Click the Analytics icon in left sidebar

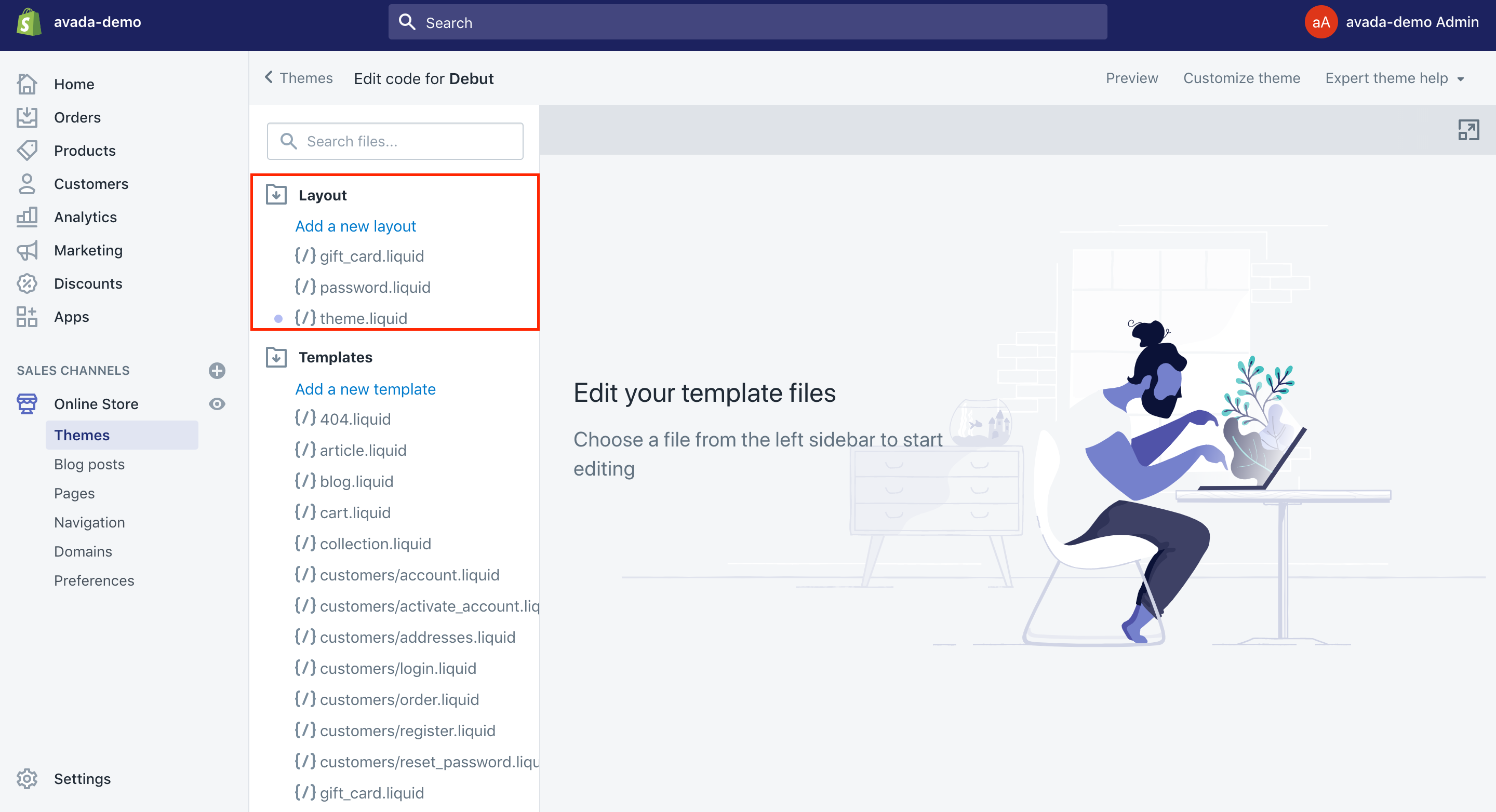point(27,216)
